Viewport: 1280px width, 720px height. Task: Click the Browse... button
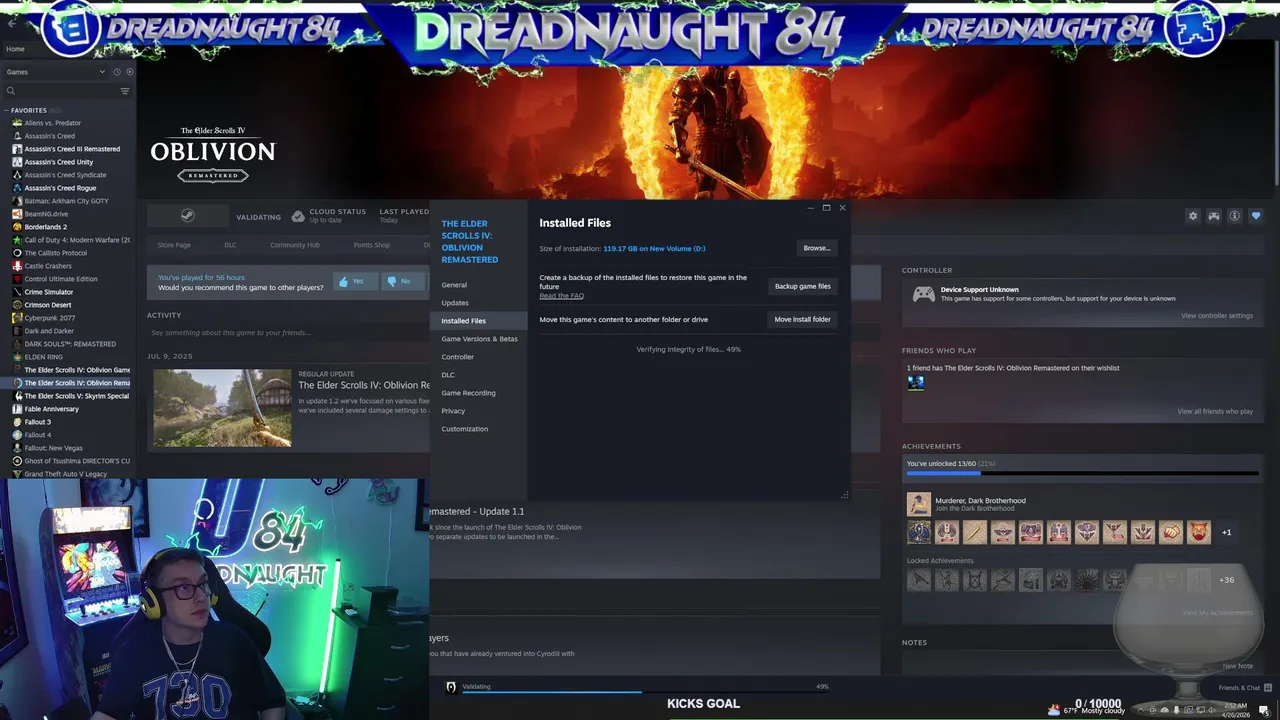click(816, 248)
